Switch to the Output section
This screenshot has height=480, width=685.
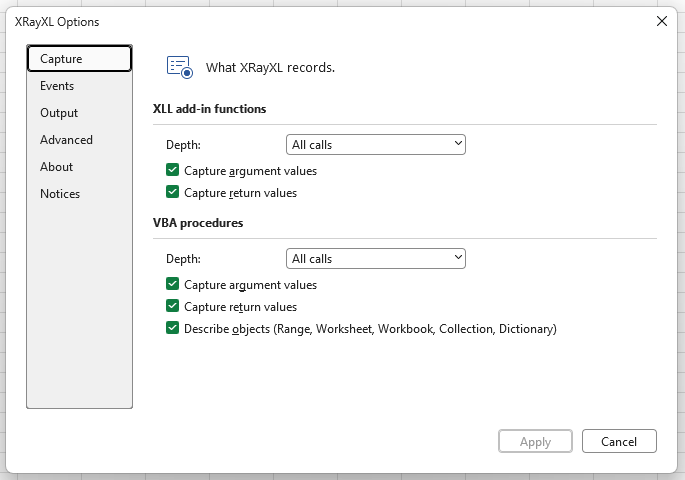click(79, 113)
